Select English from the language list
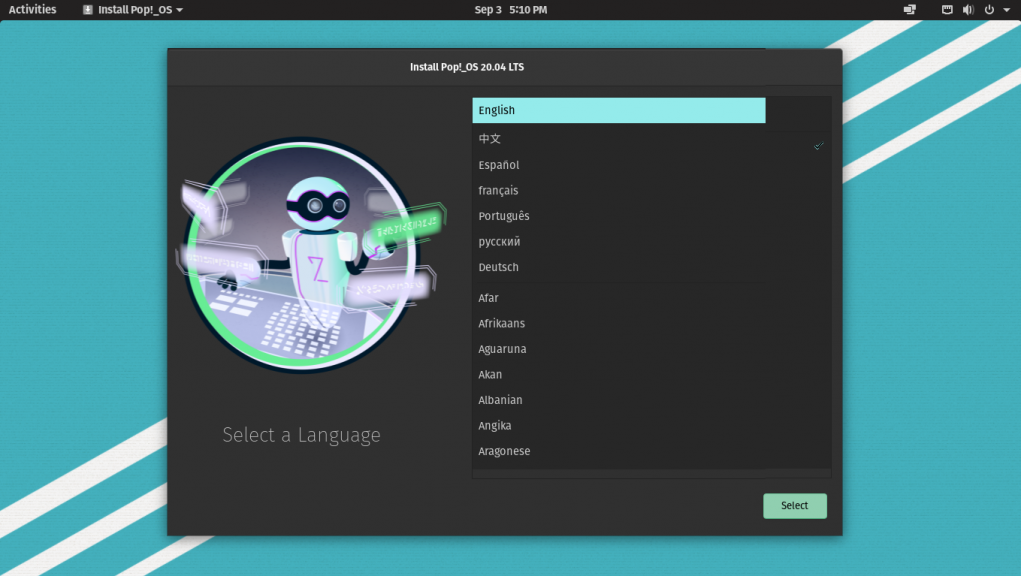The height and width of the screenshot is (576, 1021). click(618, 110)
